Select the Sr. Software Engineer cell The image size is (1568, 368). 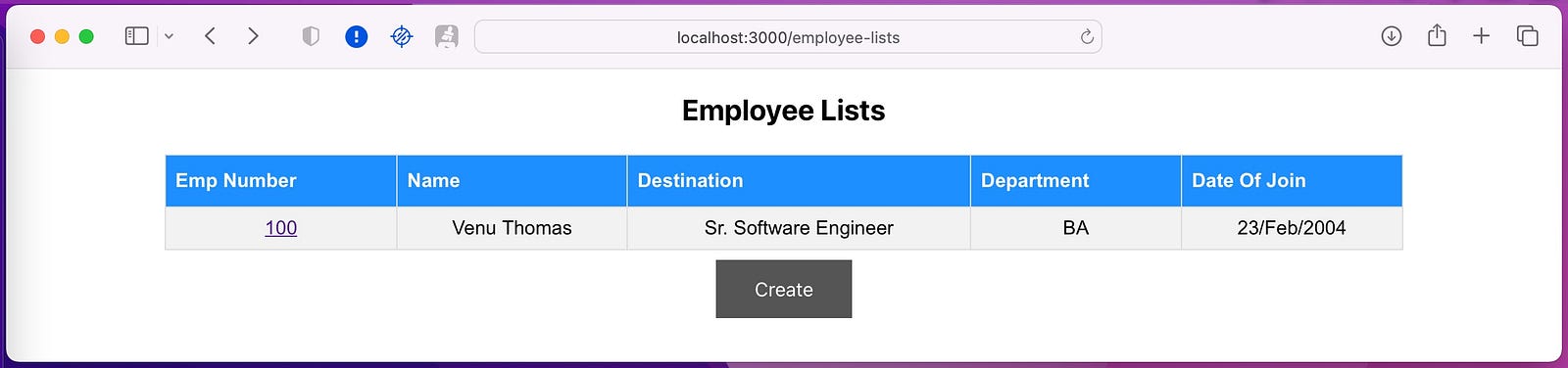(799, 228)
